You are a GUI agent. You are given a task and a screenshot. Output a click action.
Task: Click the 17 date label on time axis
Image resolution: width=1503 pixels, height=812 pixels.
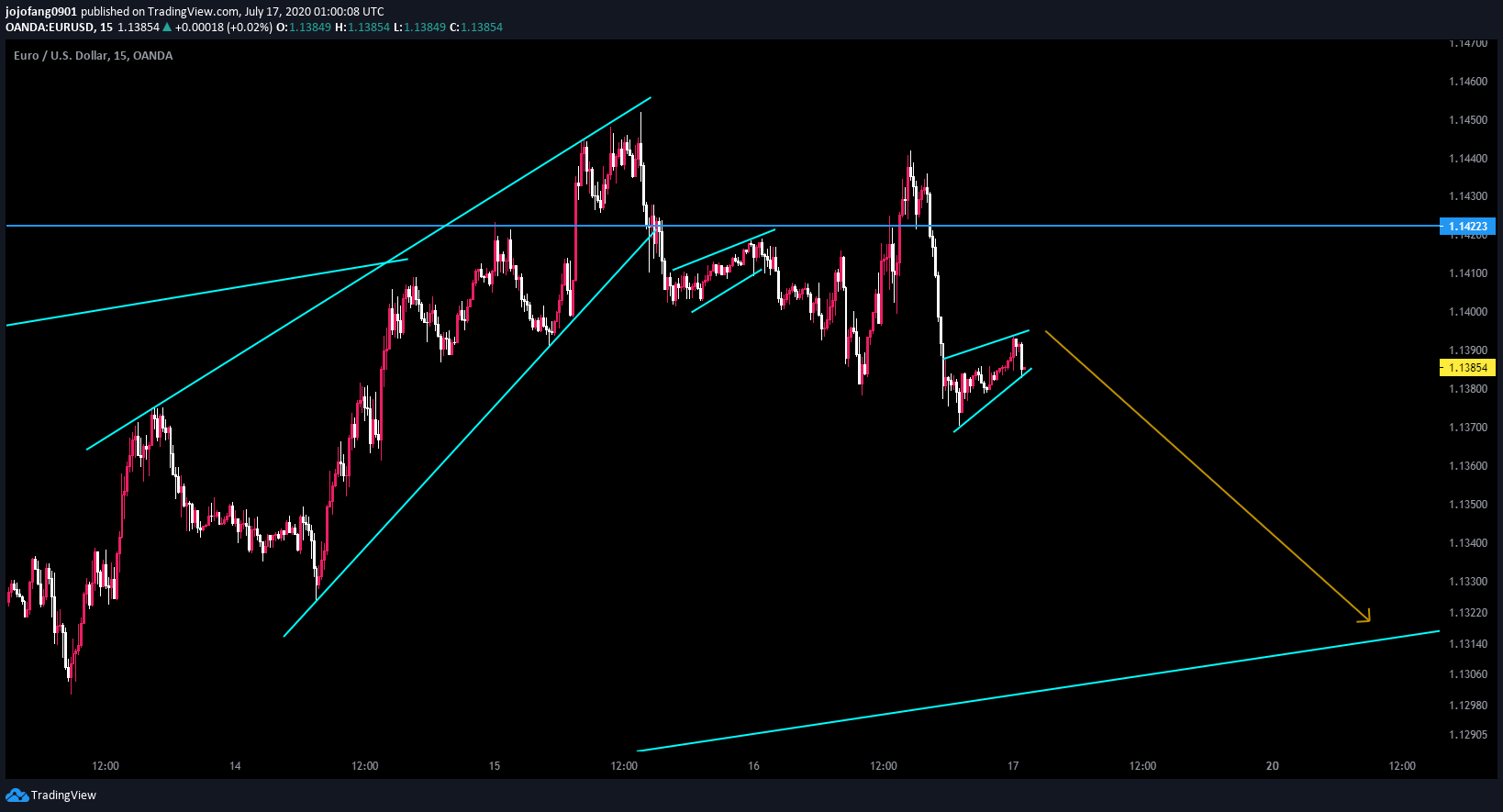[x=1013, y=766]
